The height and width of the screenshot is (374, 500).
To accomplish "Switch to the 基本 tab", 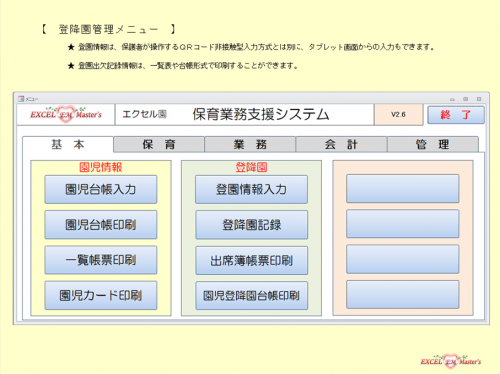I will [68, 144].
